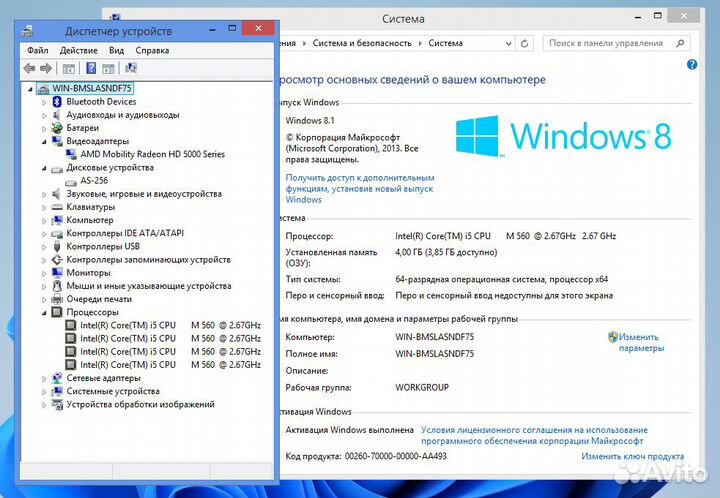This screenshot has width=720, height=498.
Task: Click the Батареи battery icon
Action: coord(57,128)
